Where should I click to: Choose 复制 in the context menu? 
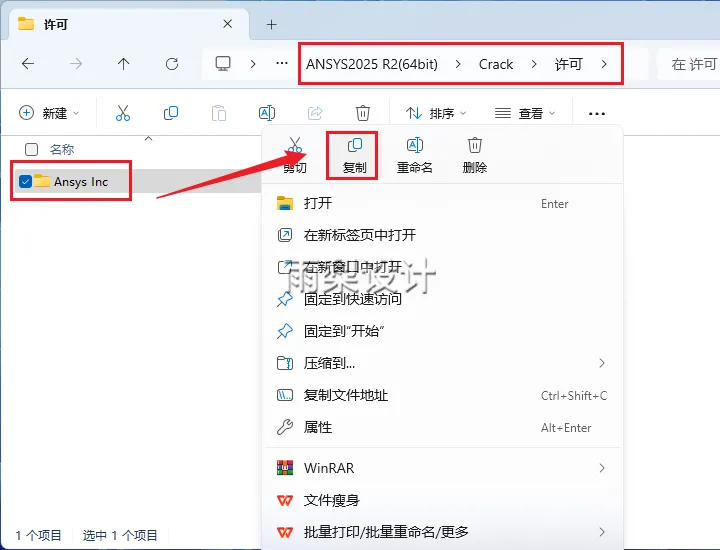click(354, 156)
